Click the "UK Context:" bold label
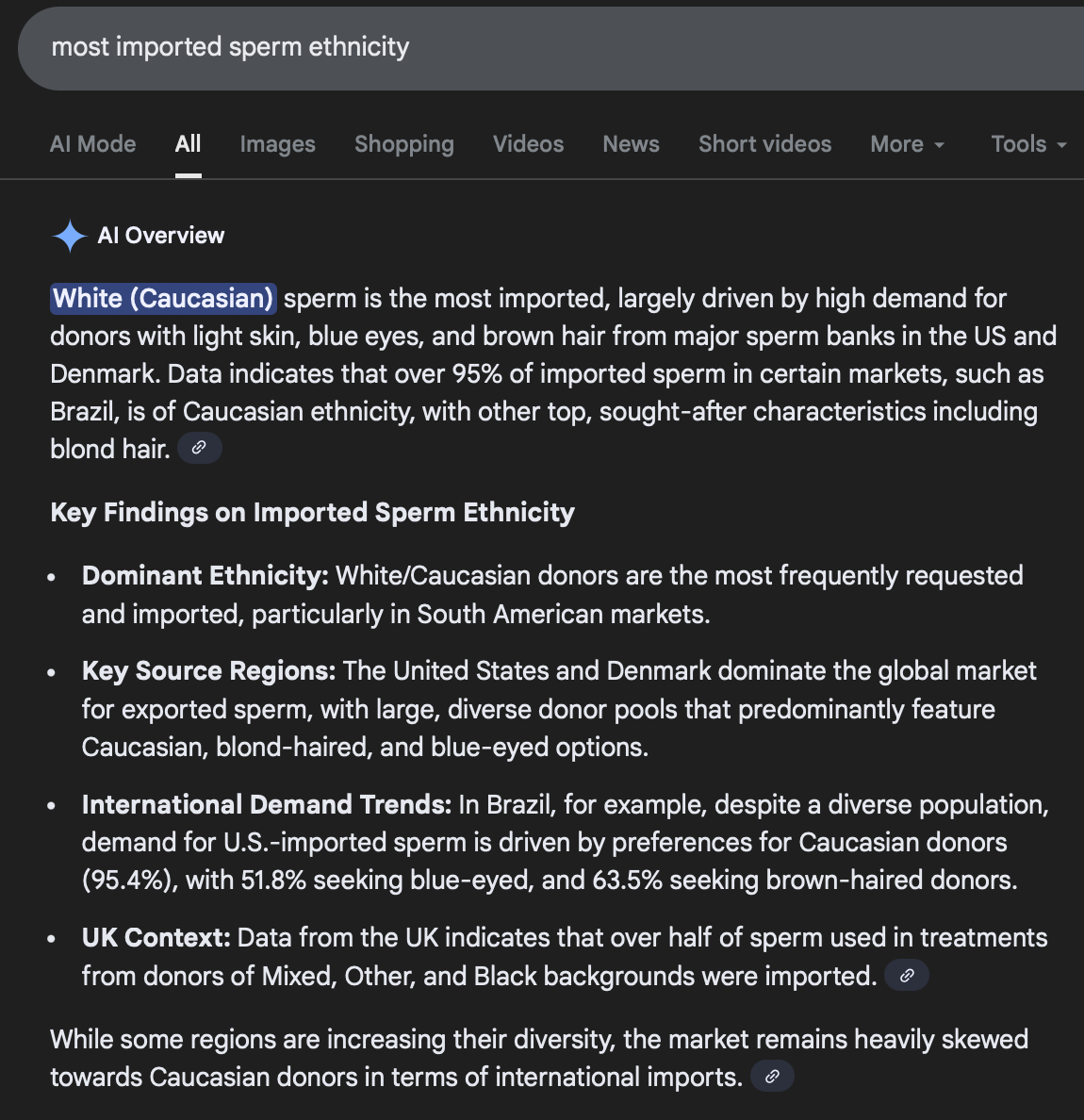This screenshot has height=1120, width=1084. pos(156,937)
